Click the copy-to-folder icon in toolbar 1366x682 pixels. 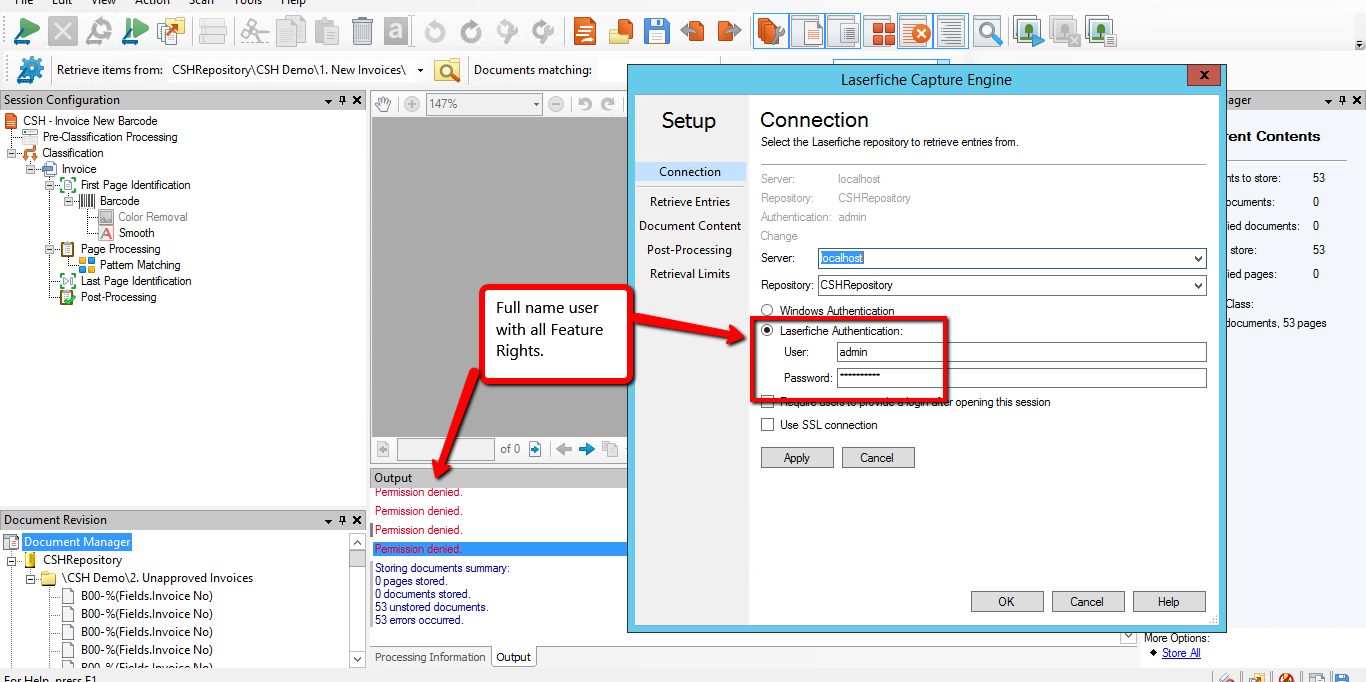coord(171,32)
